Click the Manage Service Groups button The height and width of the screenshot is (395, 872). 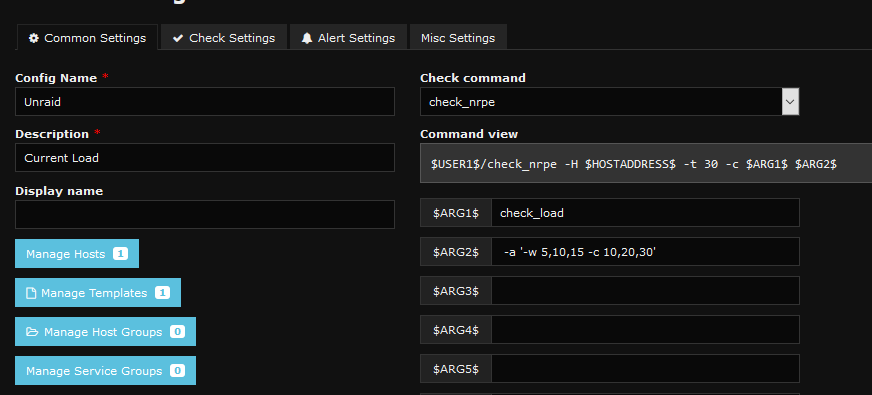(105, 371)
